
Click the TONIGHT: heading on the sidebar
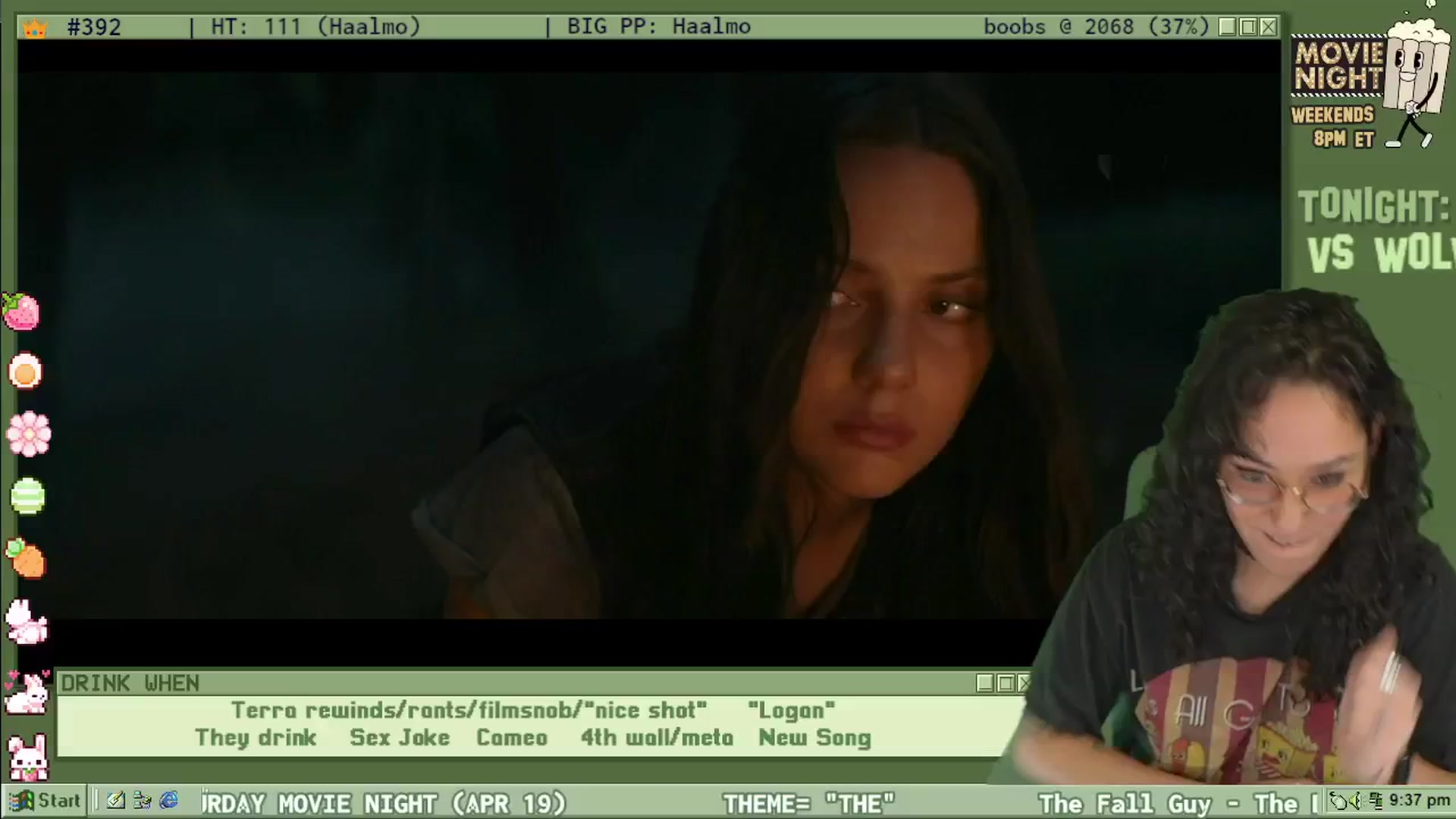(1374, 206)
